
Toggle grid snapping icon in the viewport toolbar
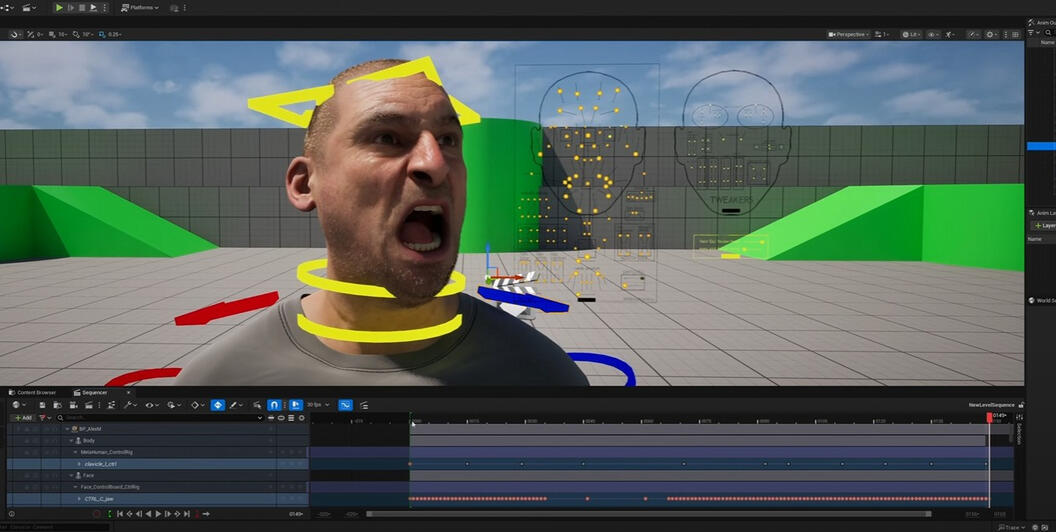click(53, 34)
